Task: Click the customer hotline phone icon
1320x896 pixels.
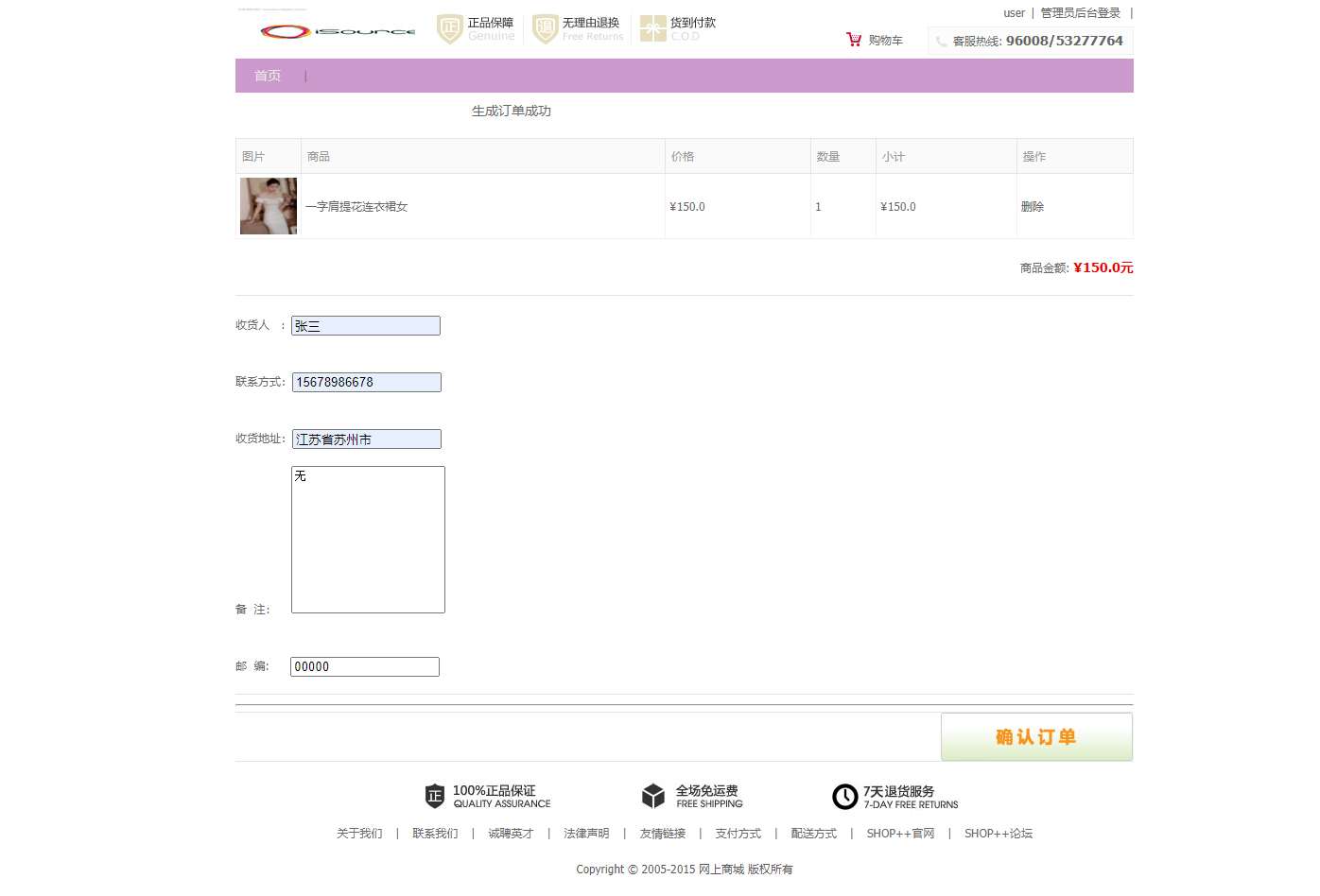Action: click(942, 41)
